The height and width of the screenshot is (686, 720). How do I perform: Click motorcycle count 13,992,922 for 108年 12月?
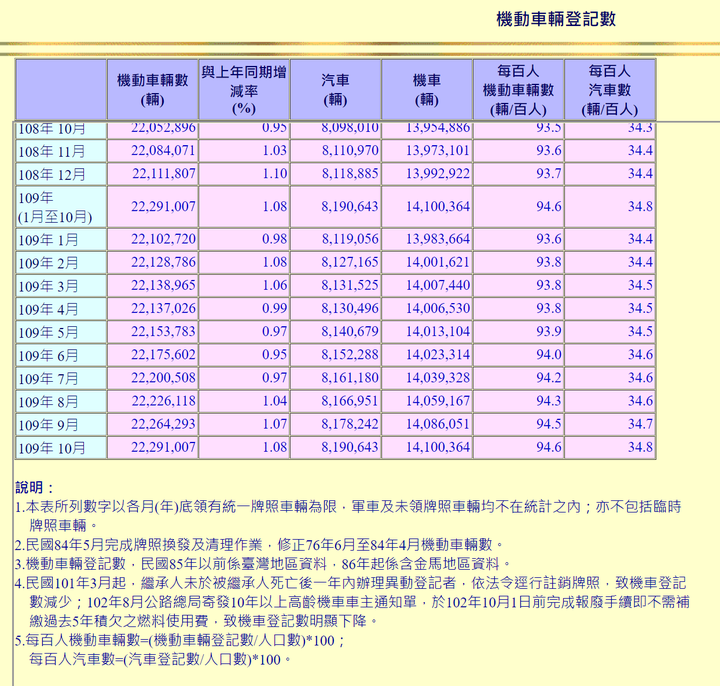click(x=438, y=174)
